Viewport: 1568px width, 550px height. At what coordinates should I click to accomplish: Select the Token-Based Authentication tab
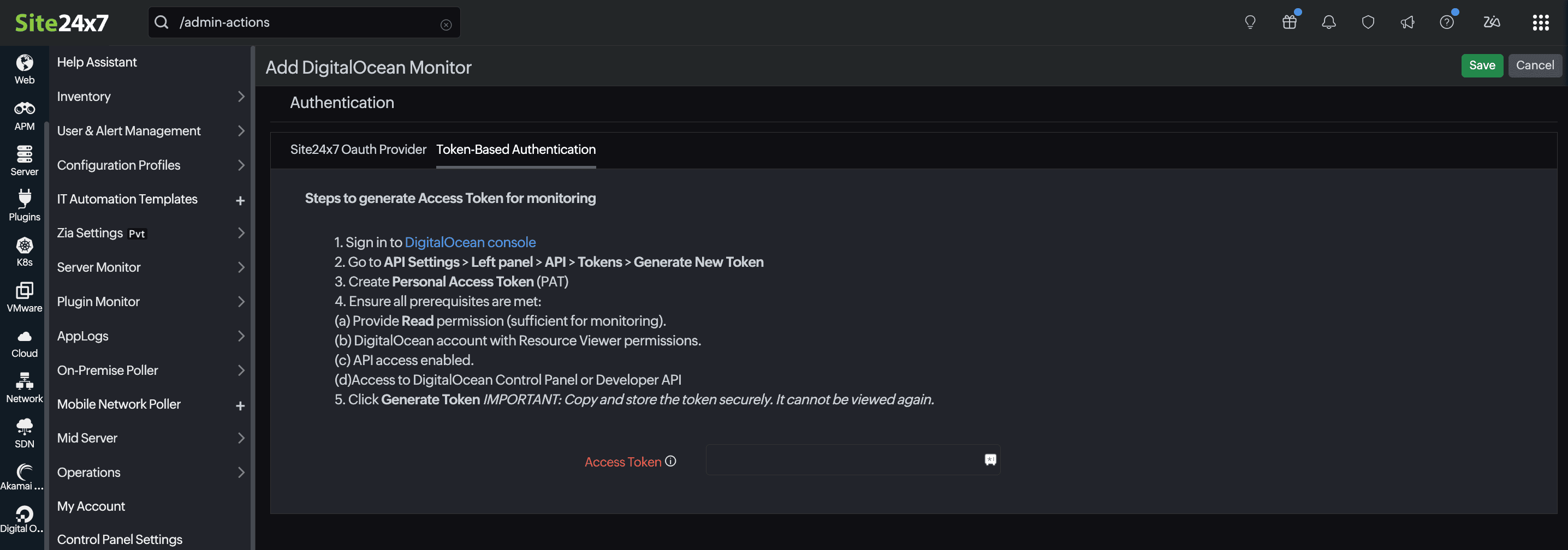pyautogui.click(x=515, y=149)
